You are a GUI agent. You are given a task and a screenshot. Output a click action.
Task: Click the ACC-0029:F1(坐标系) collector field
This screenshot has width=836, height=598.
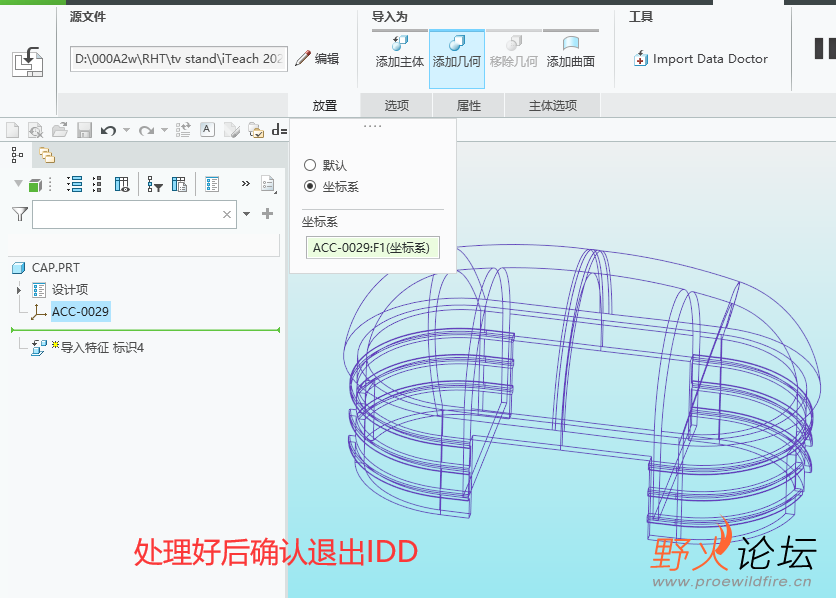pos(373,248)
